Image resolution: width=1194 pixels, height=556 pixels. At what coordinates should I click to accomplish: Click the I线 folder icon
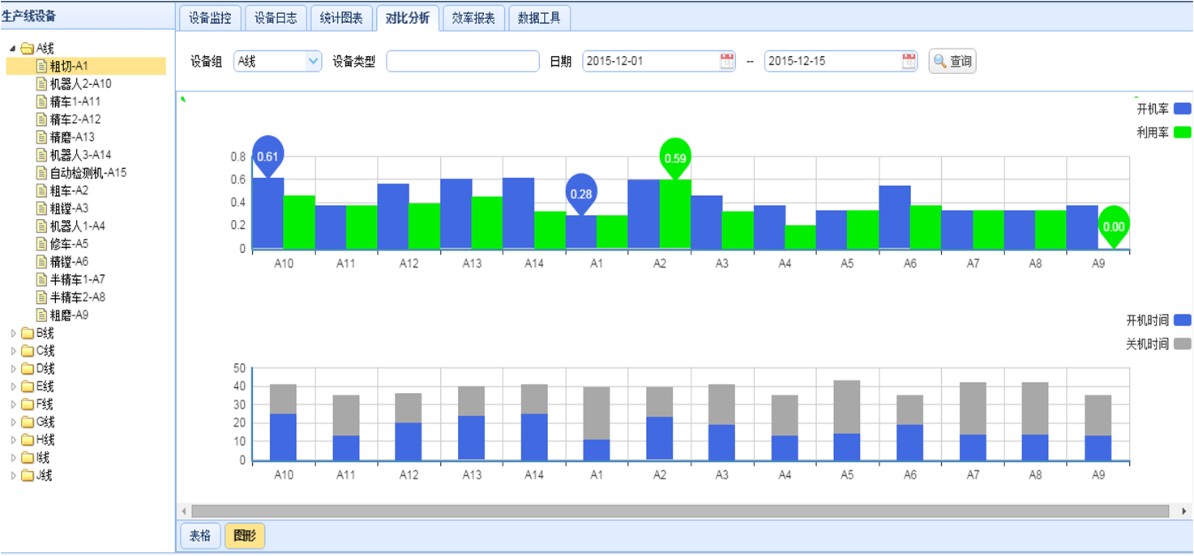point(27,458)
